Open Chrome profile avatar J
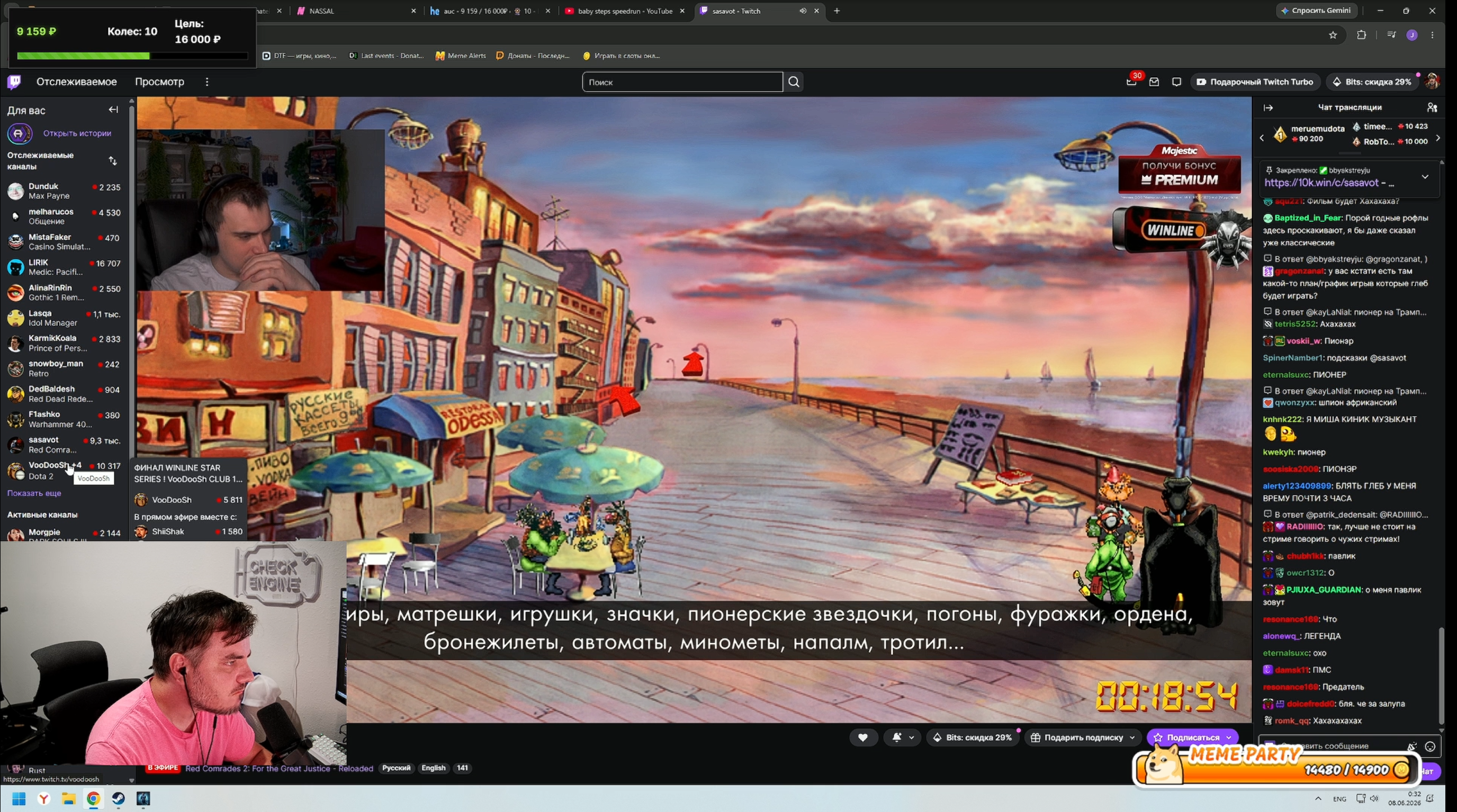Screen dimensions: 1457x812 point(1412,35)
